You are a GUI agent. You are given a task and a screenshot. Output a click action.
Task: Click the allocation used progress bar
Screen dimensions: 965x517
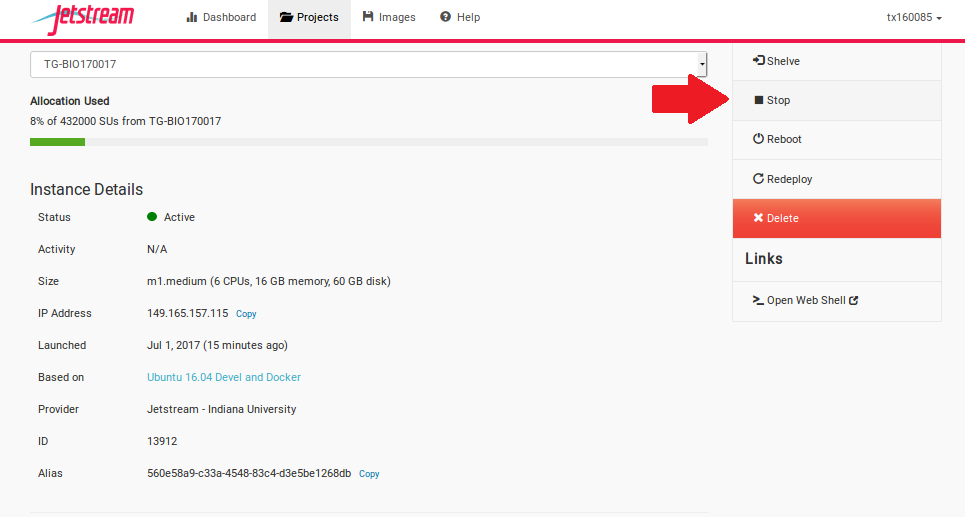[369, 142]
